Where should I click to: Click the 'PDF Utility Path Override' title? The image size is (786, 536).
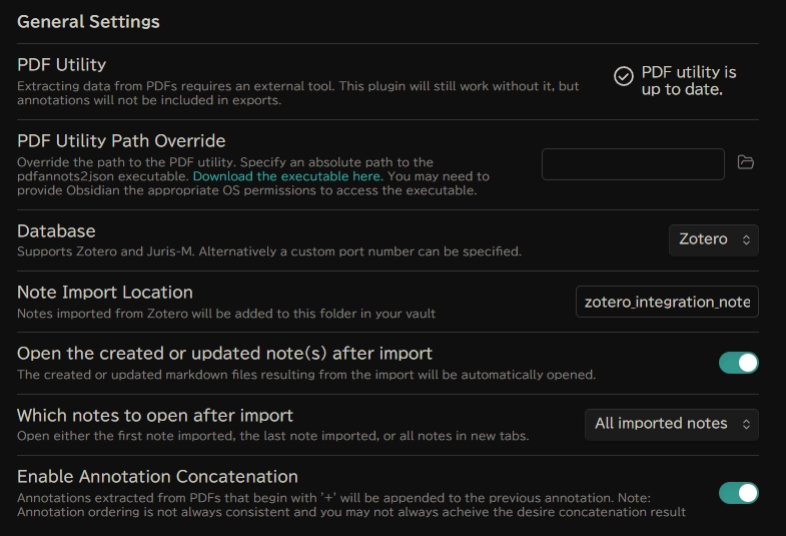tap(121, 141)
